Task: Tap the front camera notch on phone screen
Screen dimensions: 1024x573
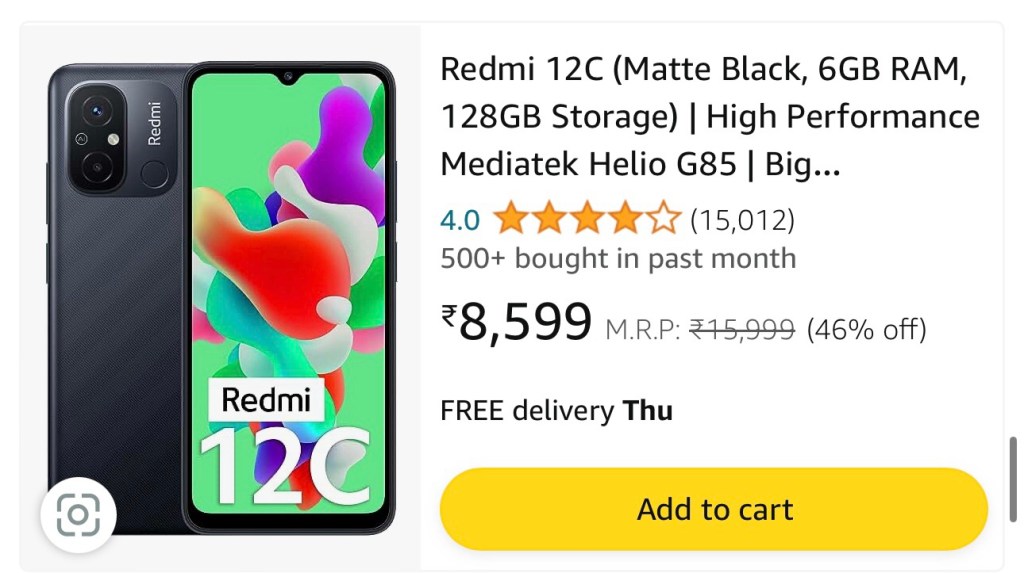Action: pyautogui.click(x=288, y=79)
